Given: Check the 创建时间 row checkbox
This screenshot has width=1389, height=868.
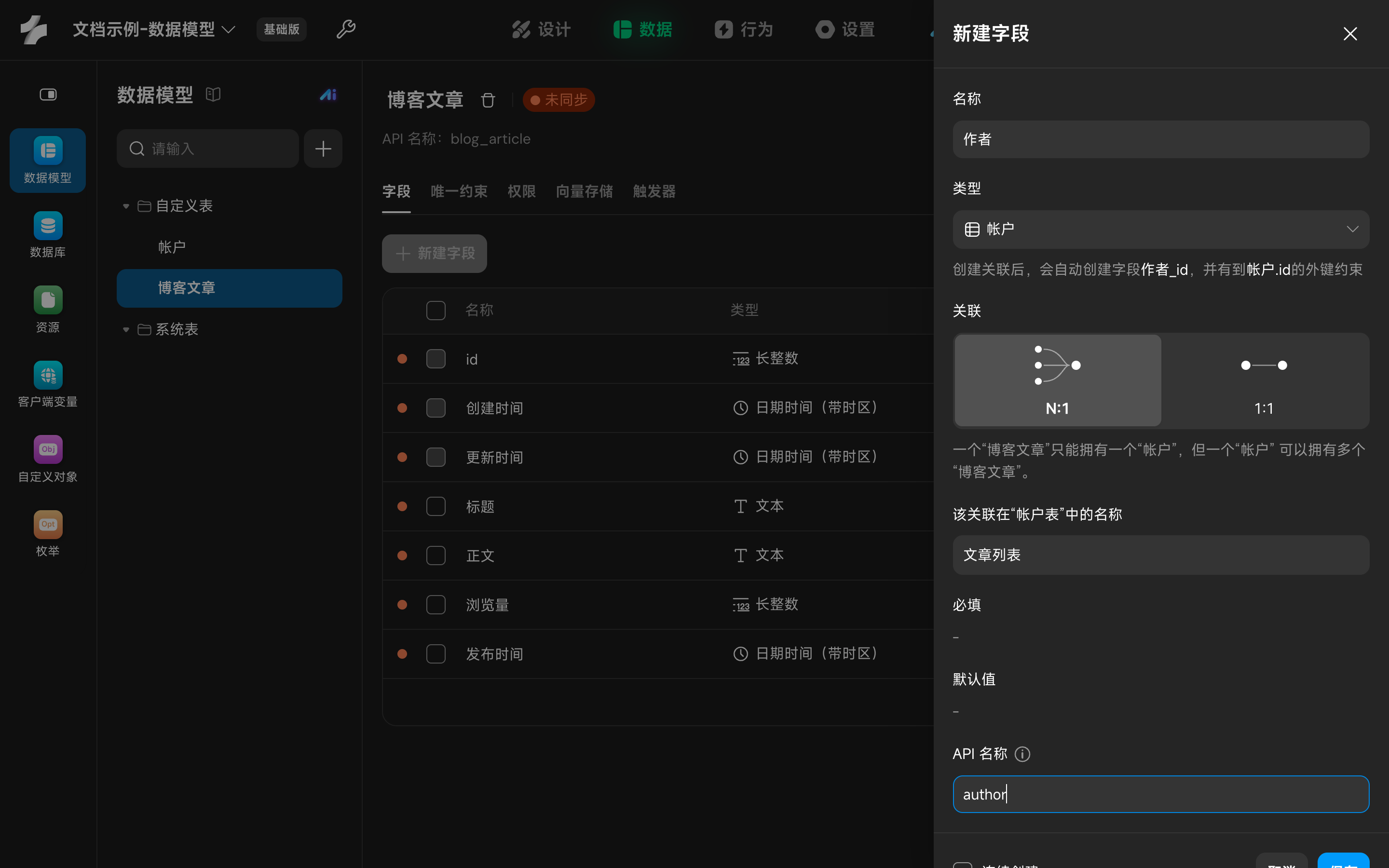Looking at the screenshot, I should coord(436,408).
